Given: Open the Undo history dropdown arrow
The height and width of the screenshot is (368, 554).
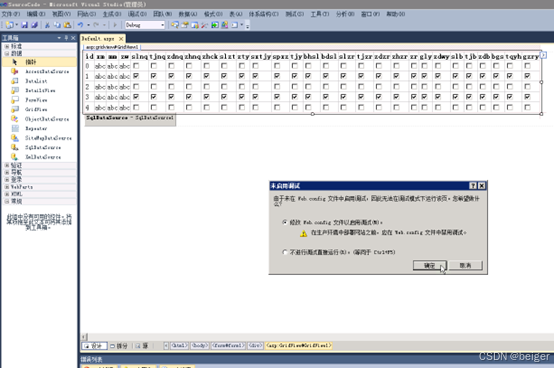Looking at the screenshot, I should pyautogui.click(x=88, y=25).
